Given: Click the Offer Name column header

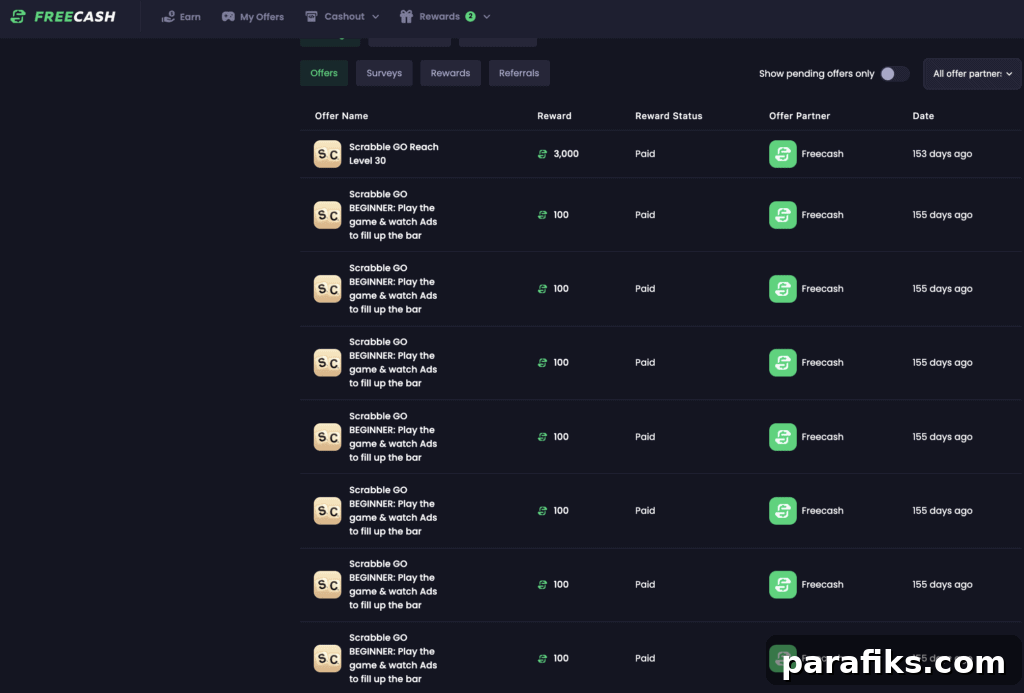Looking at the screenshot, I should point(342,116).
